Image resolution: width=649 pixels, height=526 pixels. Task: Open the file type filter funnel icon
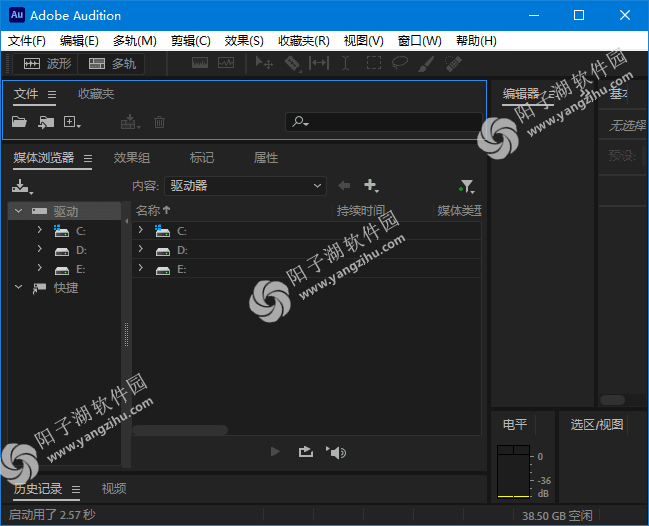pos(467,186)
